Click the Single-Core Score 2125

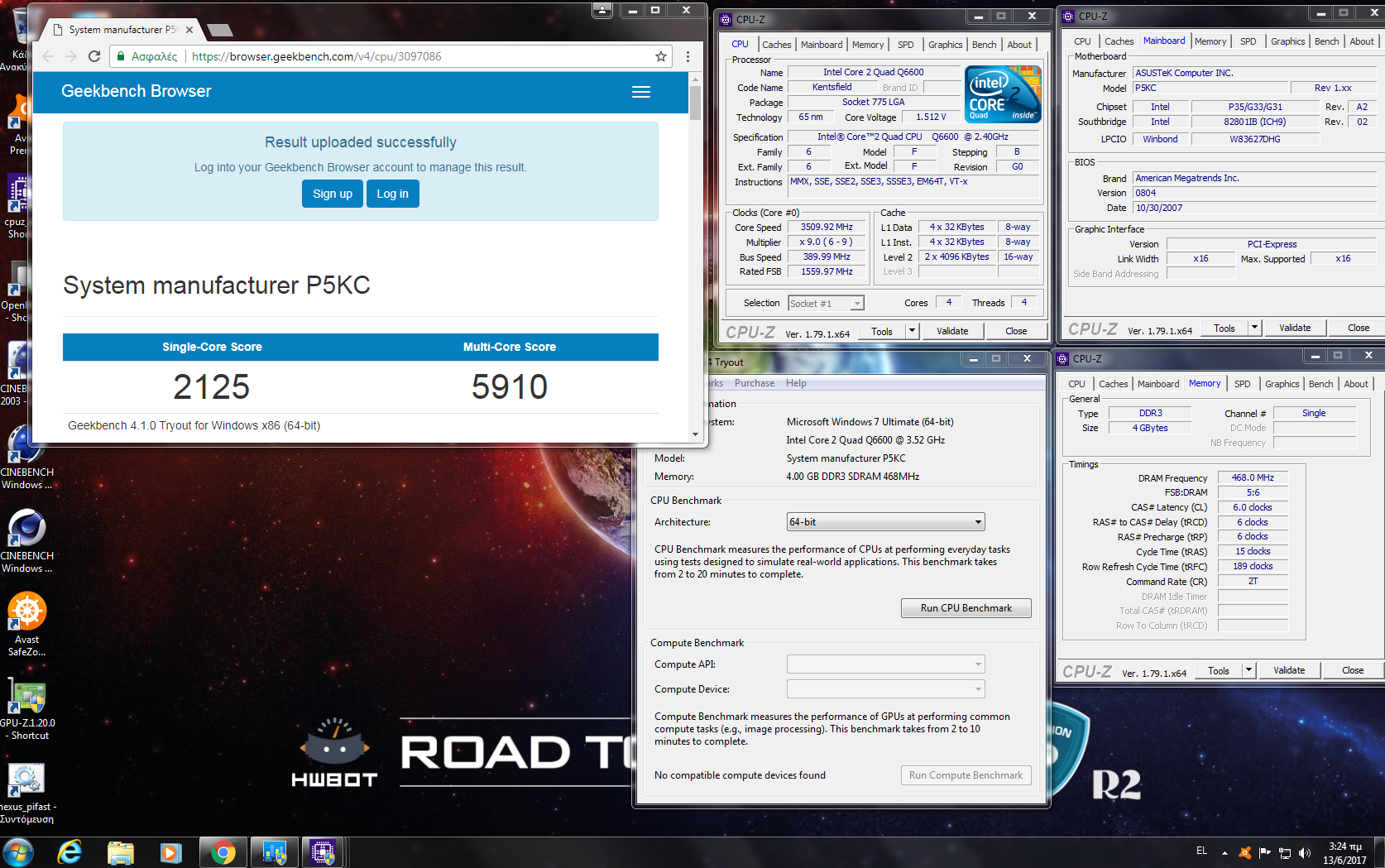tap(212, 386)
